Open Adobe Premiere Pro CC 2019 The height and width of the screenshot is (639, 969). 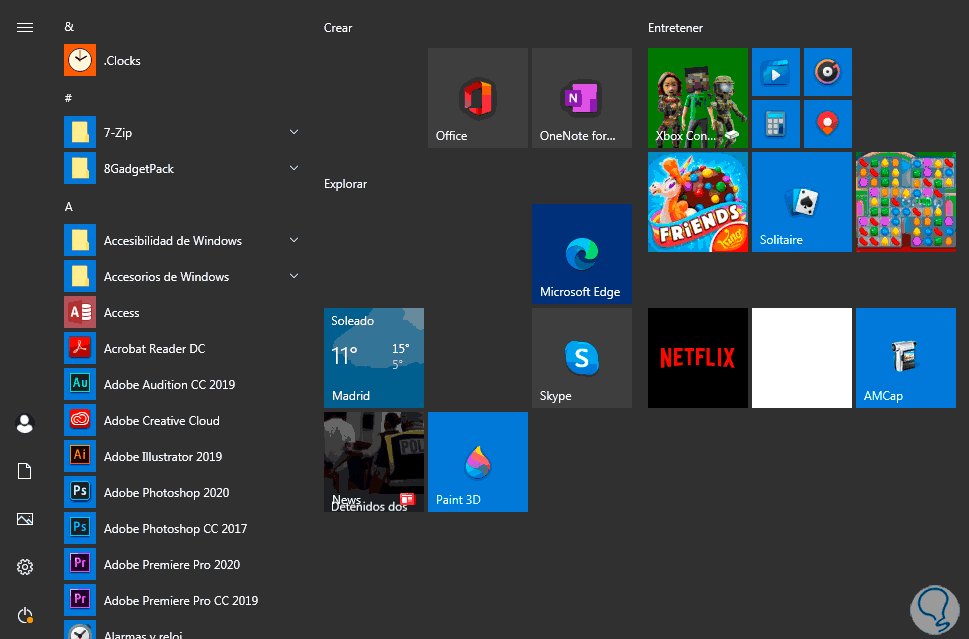pyautogui.click(x=182, y=601)
